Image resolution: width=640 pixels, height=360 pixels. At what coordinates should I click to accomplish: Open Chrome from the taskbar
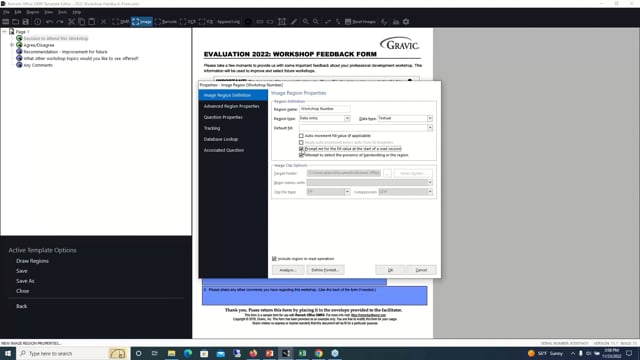(318, 353)
